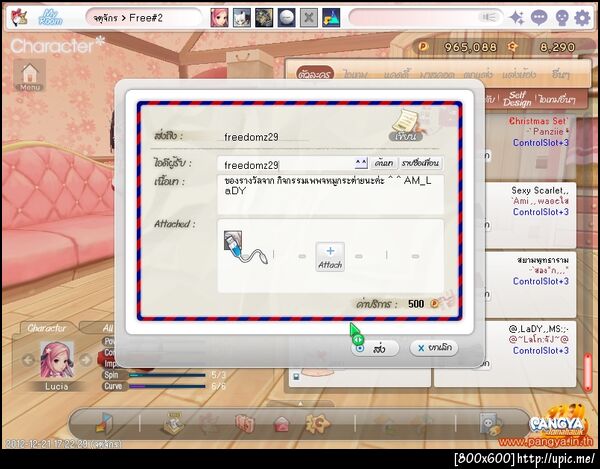The height and width of the screenshot is (469, 600).
Task: Show previous character with left arrow
Action: click(28, 360)
